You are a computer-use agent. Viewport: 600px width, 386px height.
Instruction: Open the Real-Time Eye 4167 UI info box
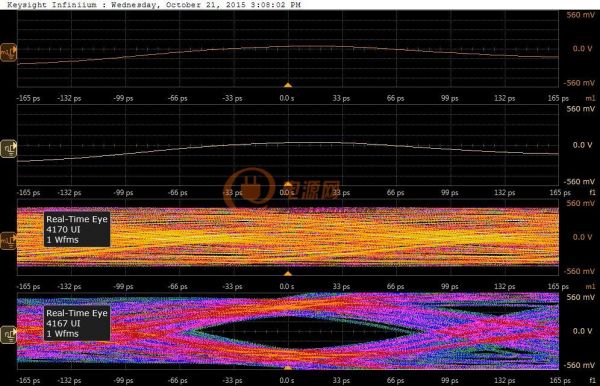[77, 323]
